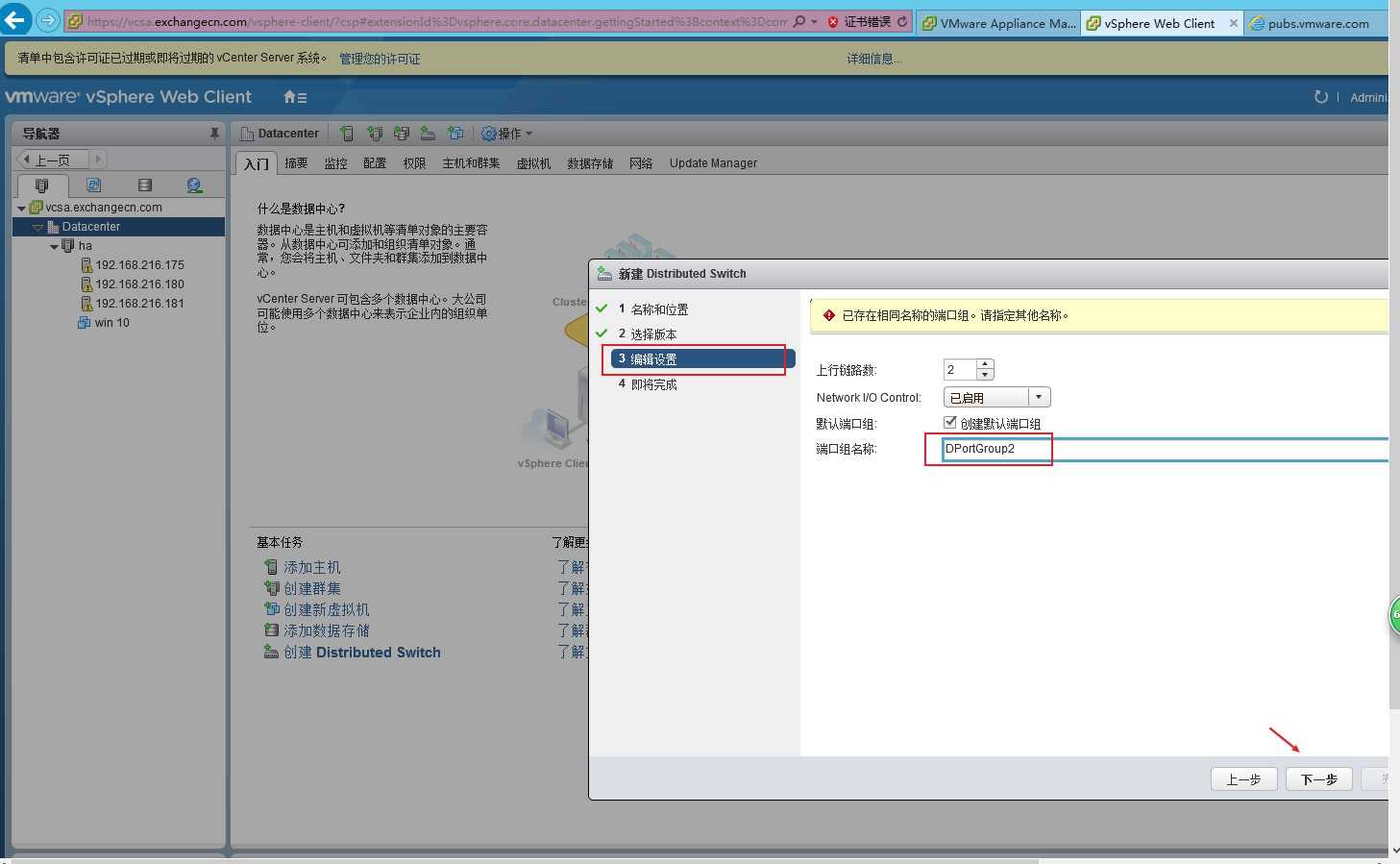Click the Create new virtual machine (创建新虚拟机) link
1400x864 pixels.
tap(326, 609)
